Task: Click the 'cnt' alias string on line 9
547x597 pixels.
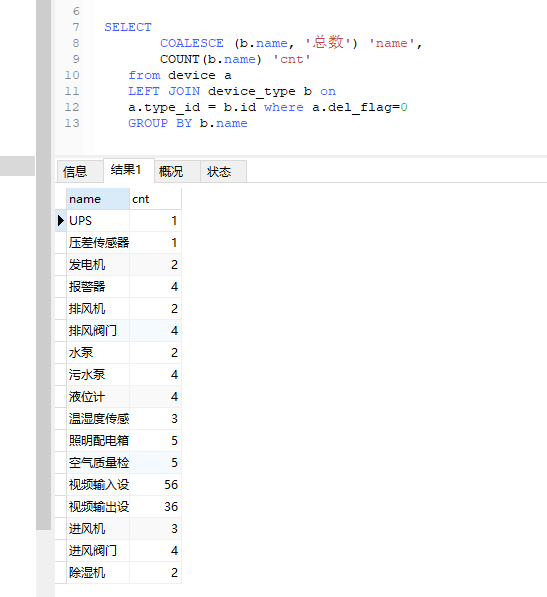Action: coord(292,59)
